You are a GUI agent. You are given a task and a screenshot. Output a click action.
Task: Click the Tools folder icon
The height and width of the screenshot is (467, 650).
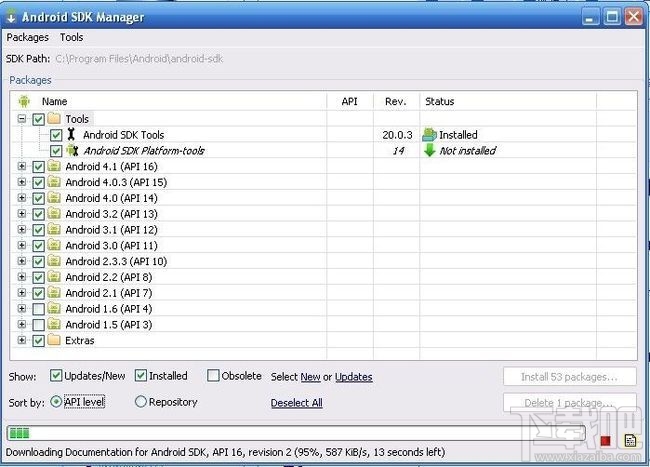(54, 119)
